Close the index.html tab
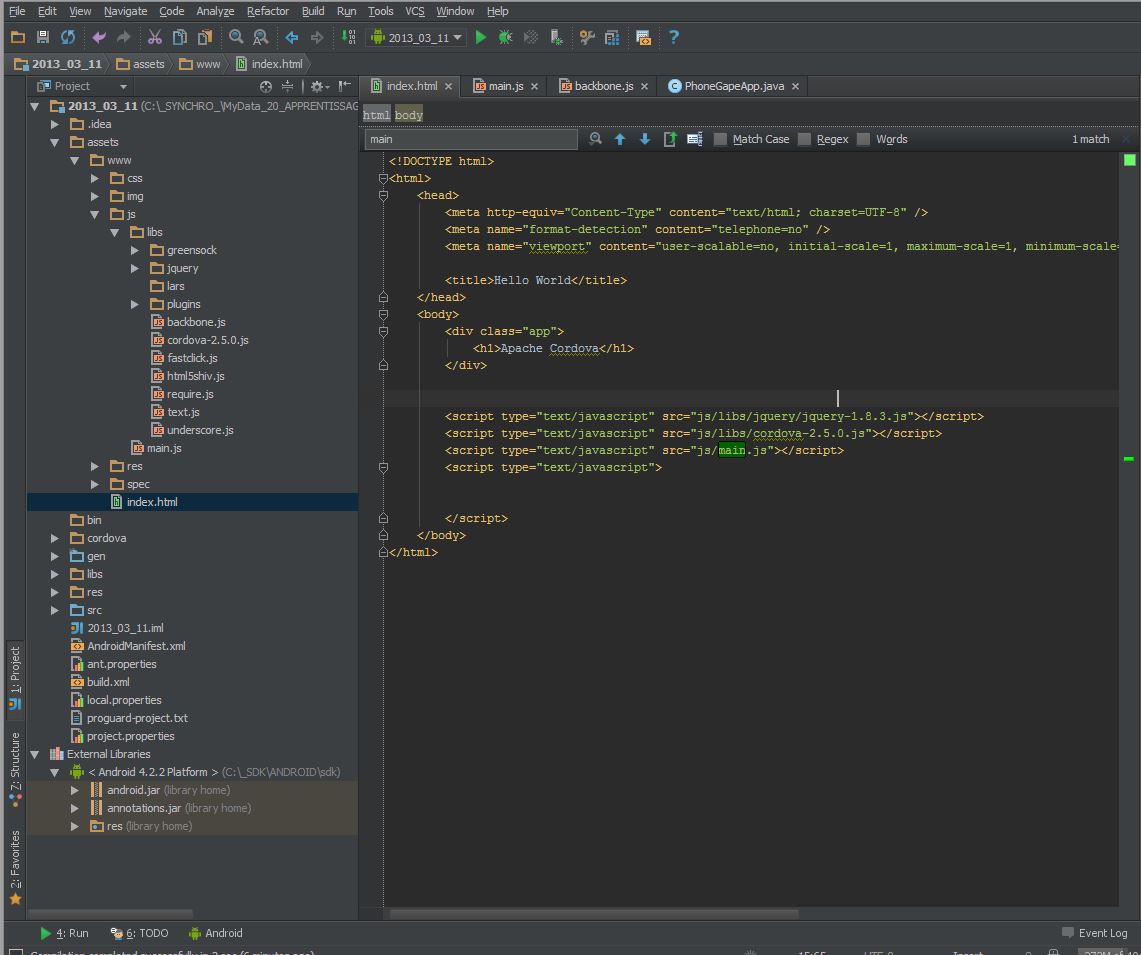This screenshot has height=955, width=1141. pos(448,87)
